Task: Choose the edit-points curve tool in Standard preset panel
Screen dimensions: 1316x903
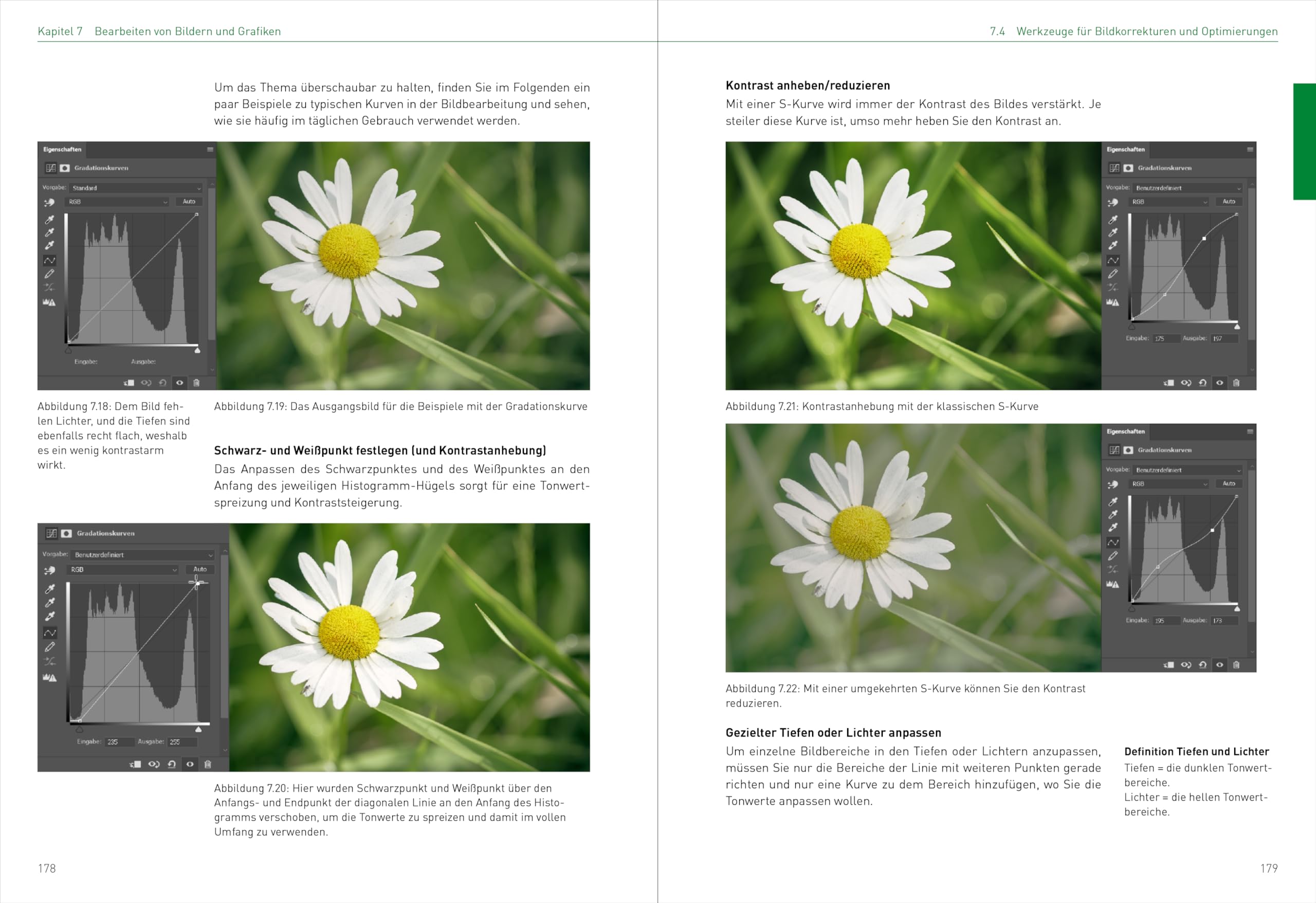Action: pos(50,260)
